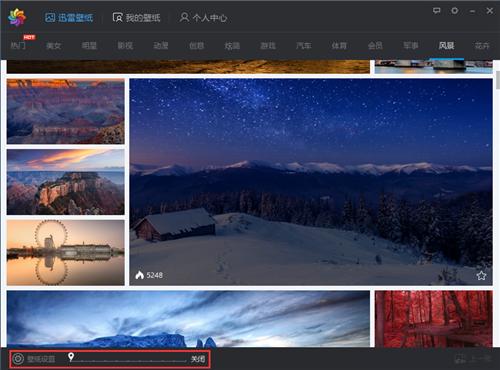This screenshot has height=370, width=500.
Task: Open the settings gear in the title bar
Action: pos(455,11)
